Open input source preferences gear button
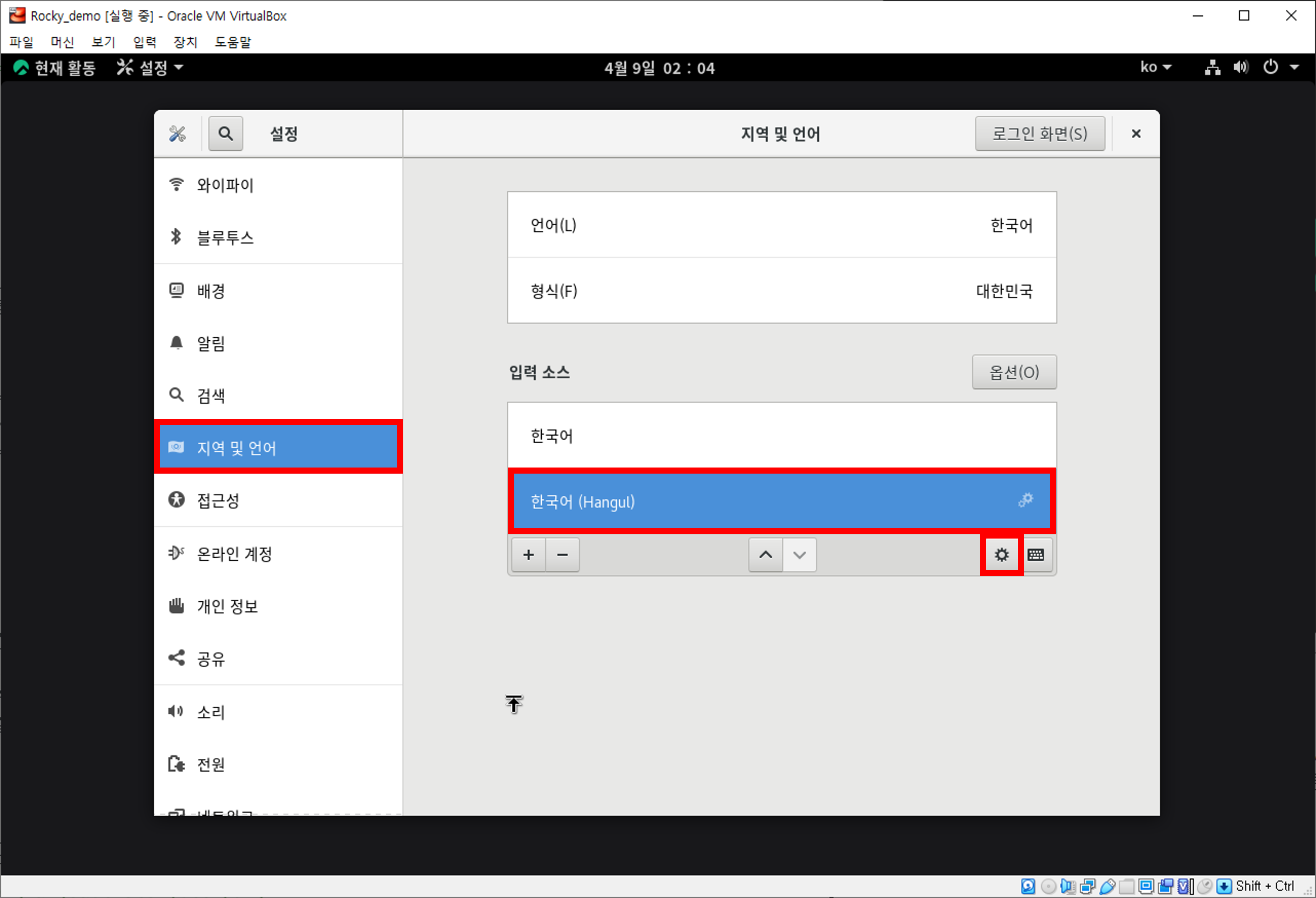The image size is (1316, 898). point(1001,555)
